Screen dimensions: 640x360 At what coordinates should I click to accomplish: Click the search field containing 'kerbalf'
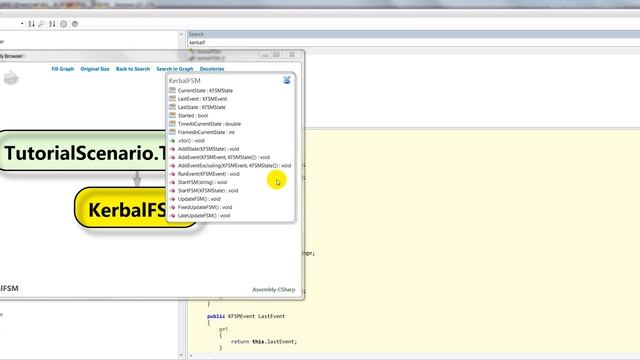[413, 42]
